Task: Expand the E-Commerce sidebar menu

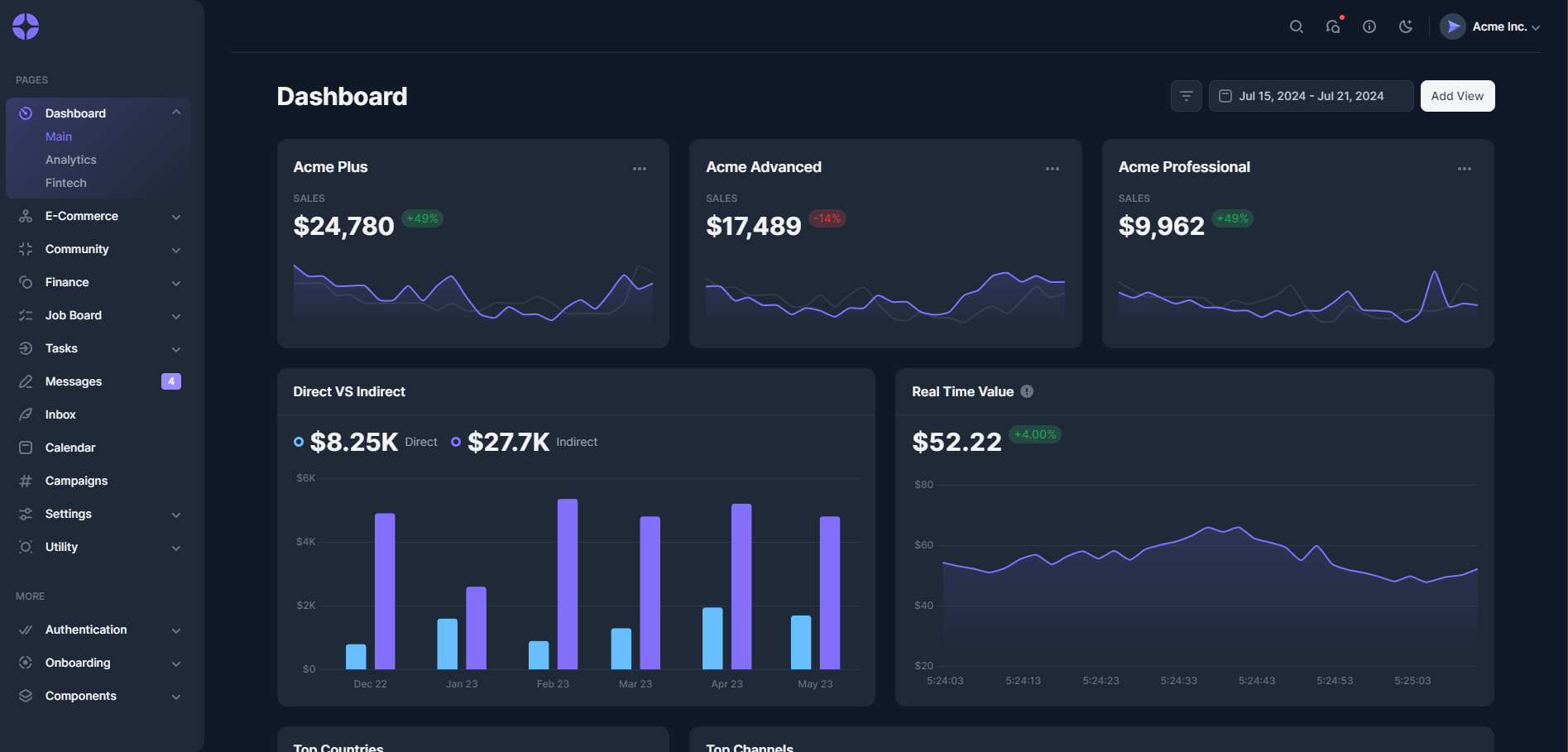Action: pos(175,216)
